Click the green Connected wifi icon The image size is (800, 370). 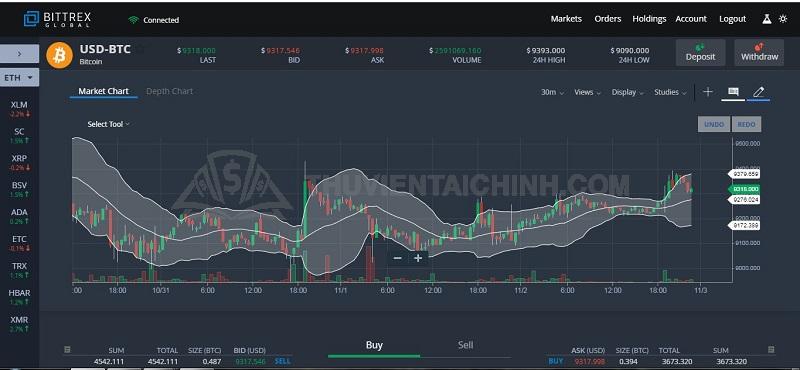(134, 20)
